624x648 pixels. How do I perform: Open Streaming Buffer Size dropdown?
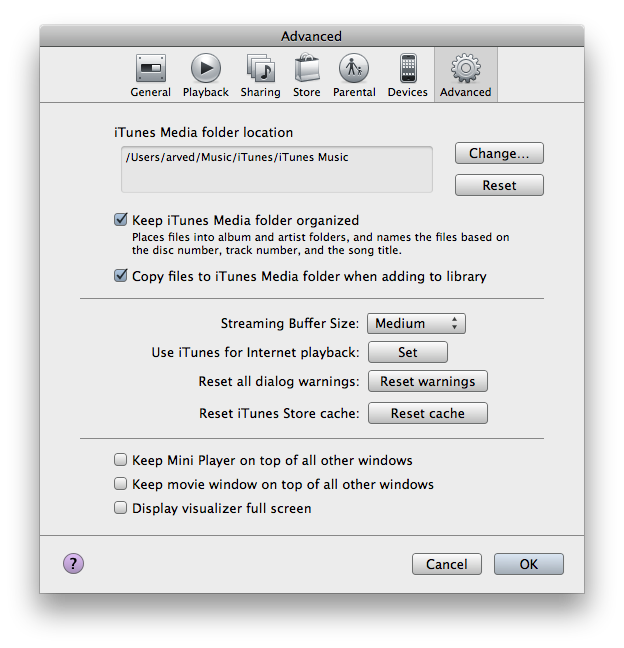tap(416, 323)
